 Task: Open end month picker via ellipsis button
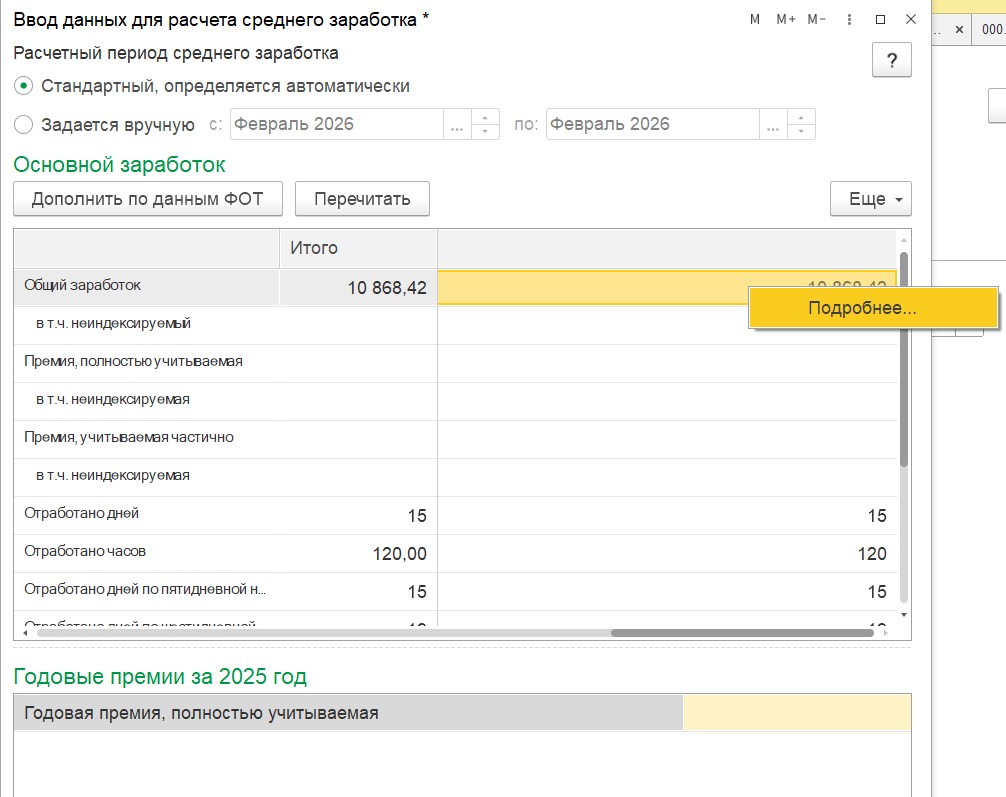773,125
